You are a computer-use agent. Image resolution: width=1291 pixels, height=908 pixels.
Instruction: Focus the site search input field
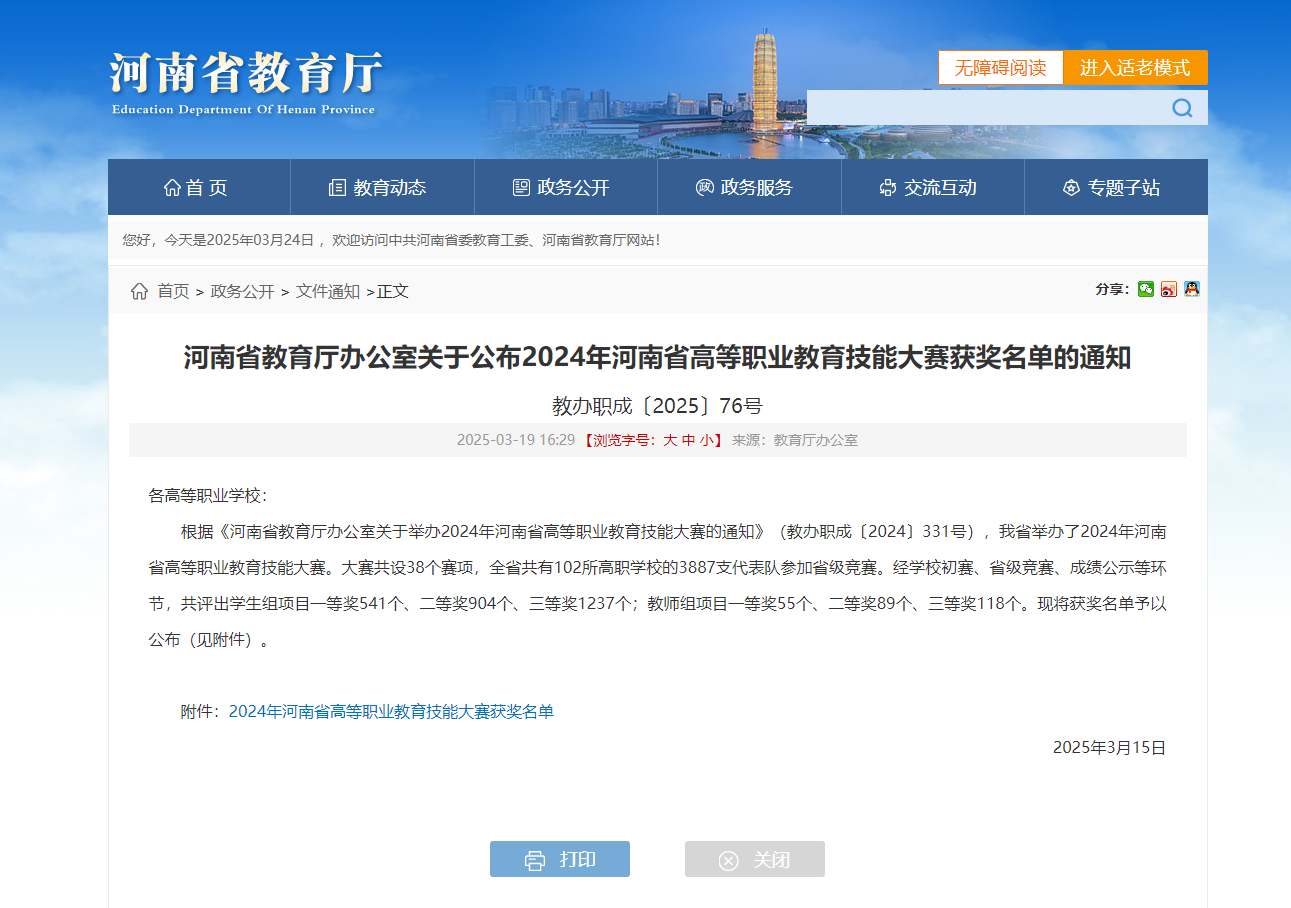tap(980, 108)
